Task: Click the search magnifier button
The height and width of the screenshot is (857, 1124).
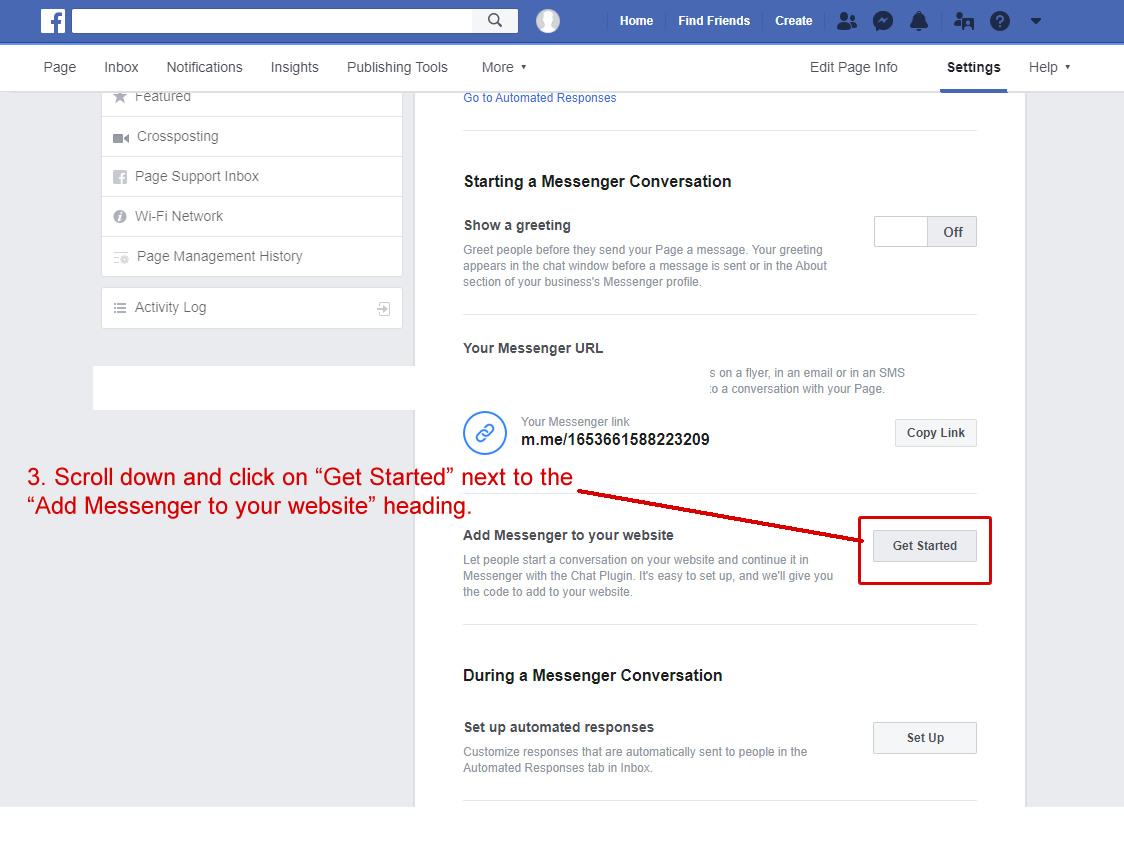Action: point(495,21)
